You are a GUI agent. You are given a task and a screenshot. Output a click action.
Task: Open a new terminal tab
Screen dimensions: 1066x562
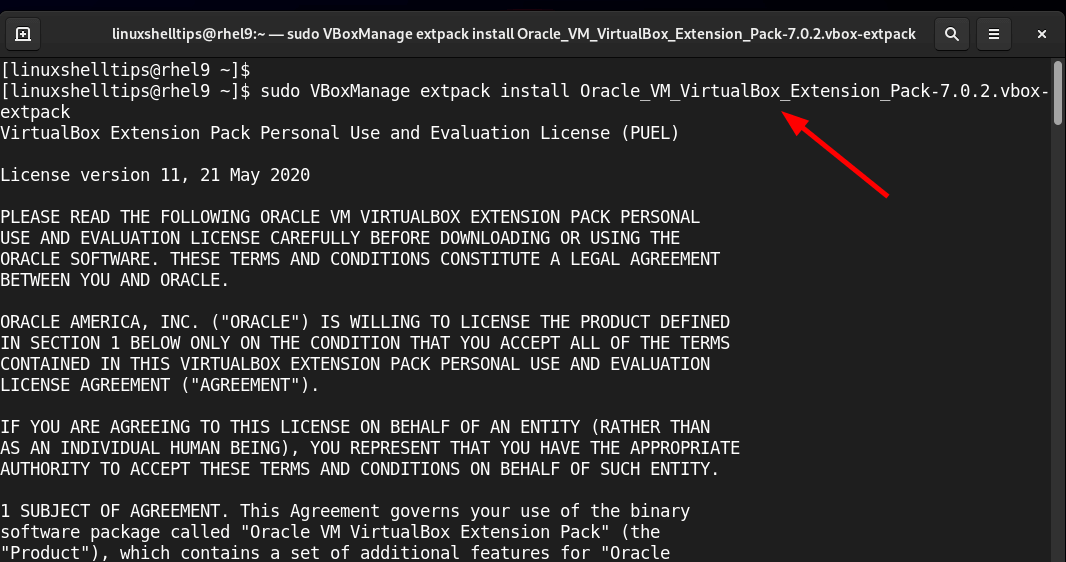pyautogui.click(x=22, y=34)
